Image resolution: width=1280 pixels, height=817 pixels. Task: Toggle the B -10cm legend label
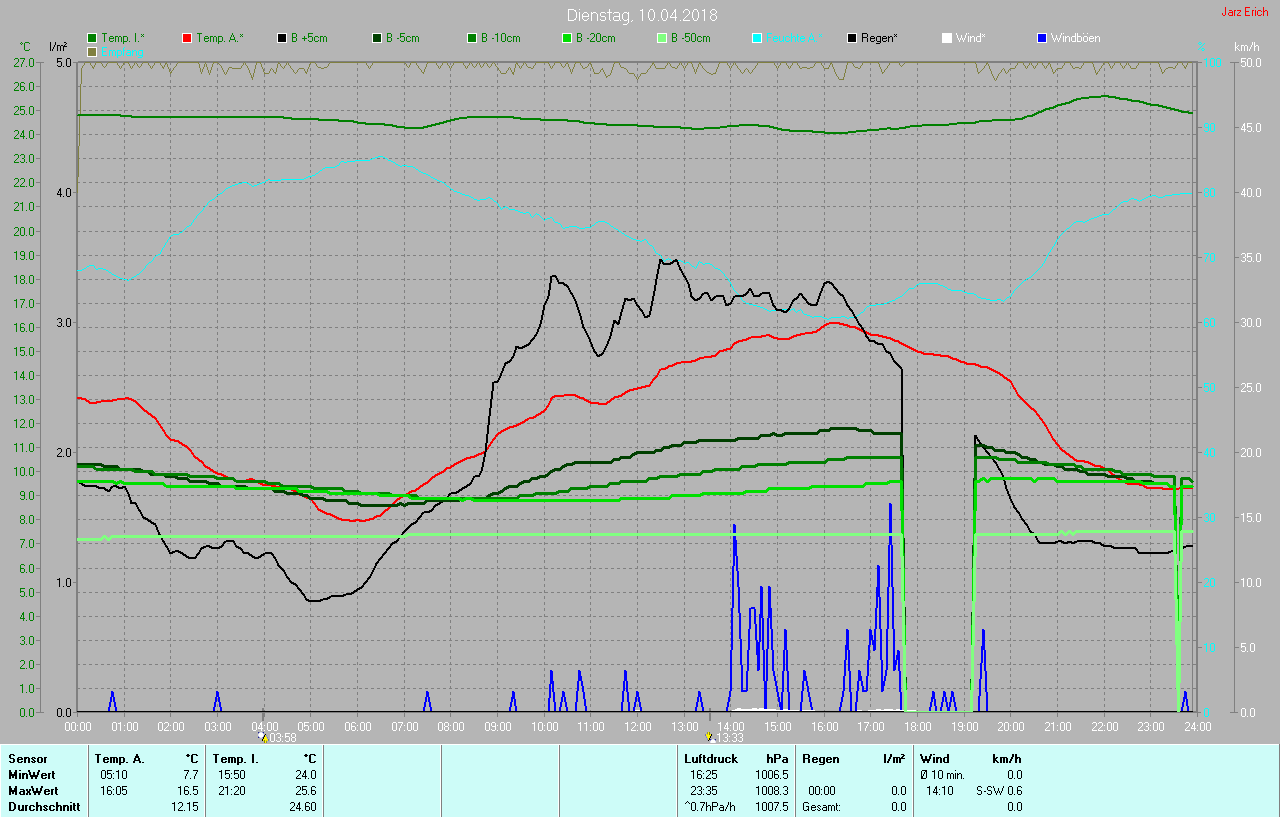click(x=500, y=38)
